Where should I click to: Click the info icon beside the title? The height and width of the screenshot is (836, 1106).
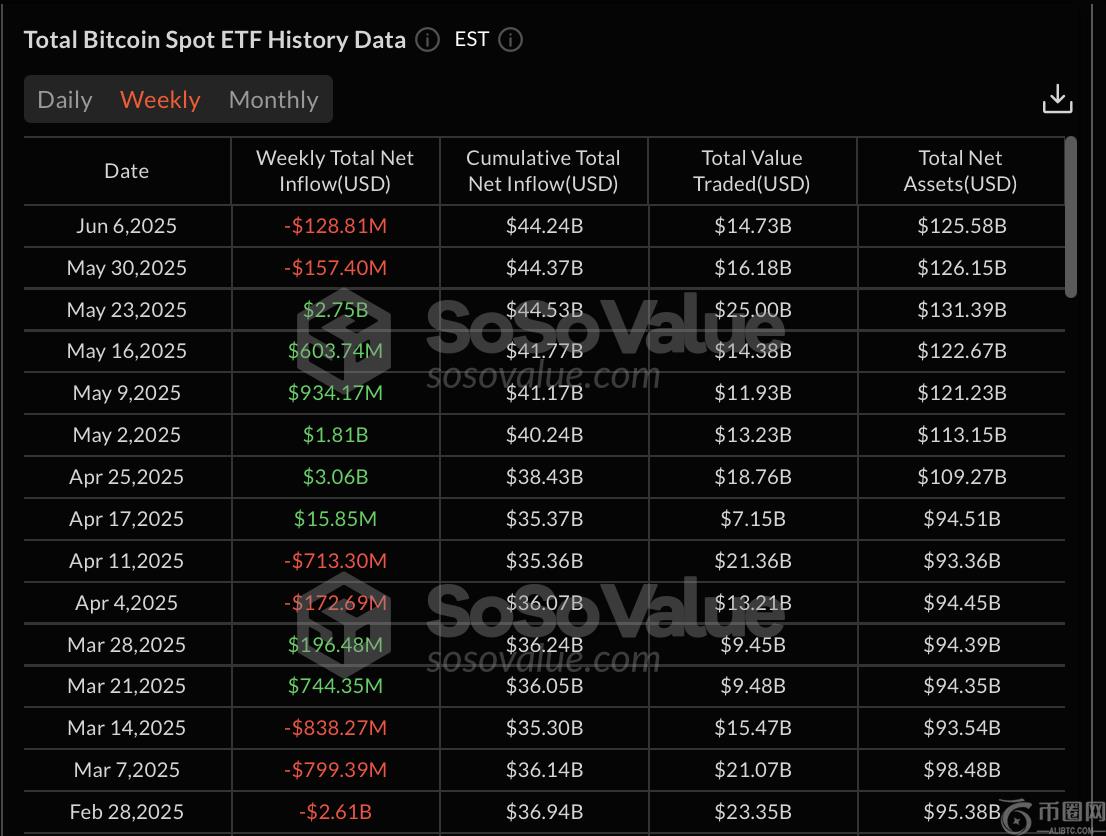[x=427, y=40]
